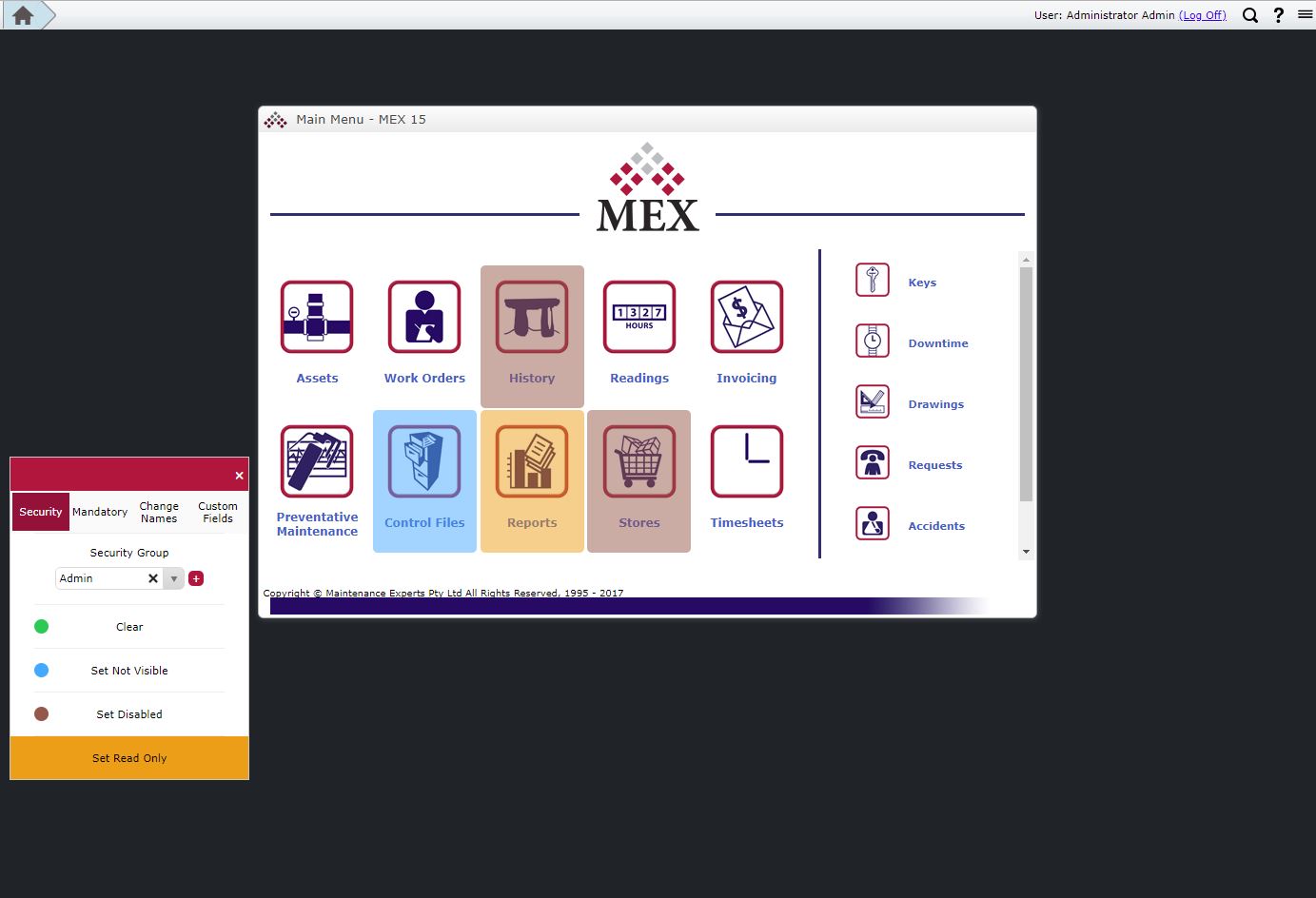The width and height of the screenshot is (1316, 898).
Task: Click the Requests text link
Action: (935, 465)
